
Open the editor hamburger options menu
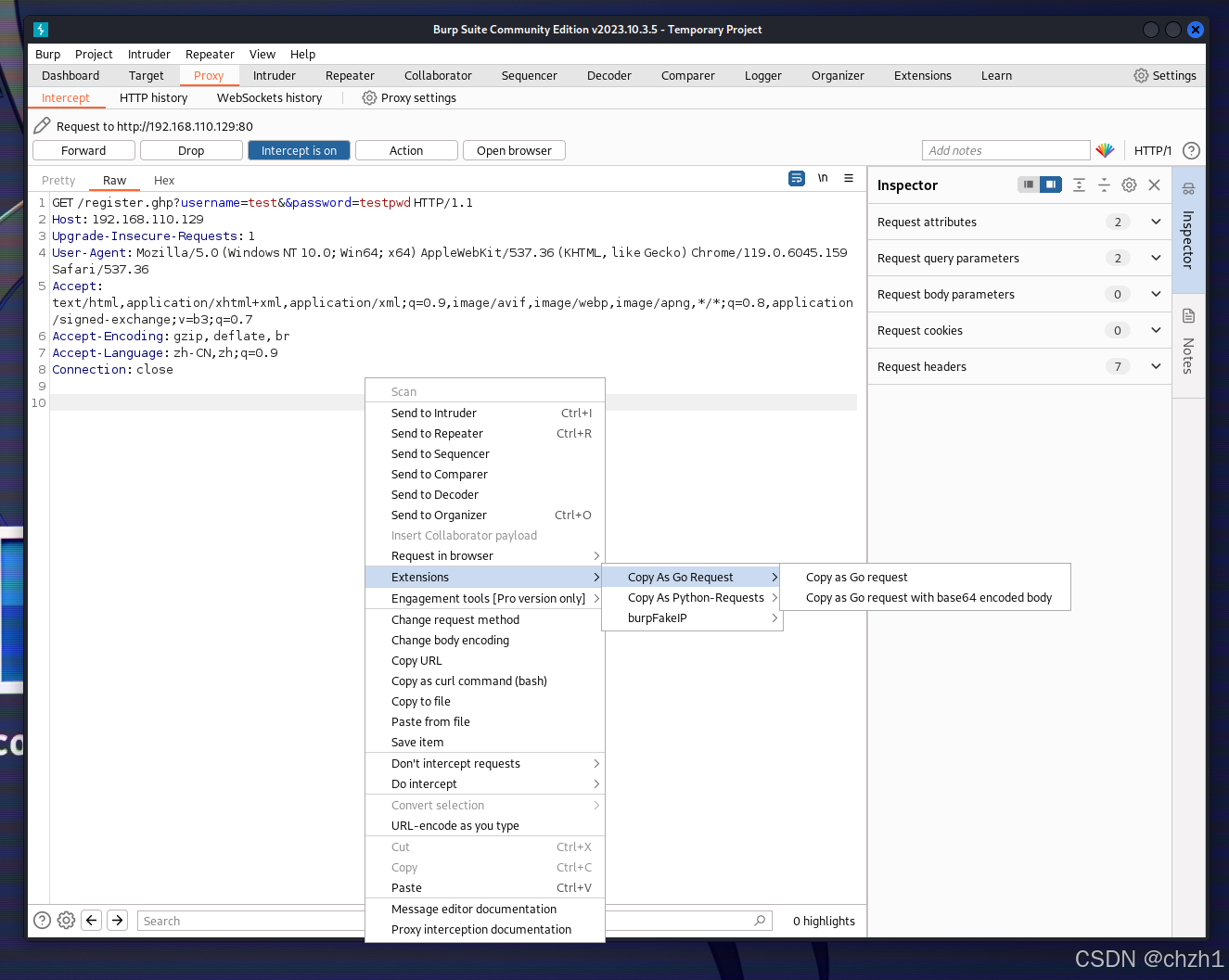tap(849, 178)
